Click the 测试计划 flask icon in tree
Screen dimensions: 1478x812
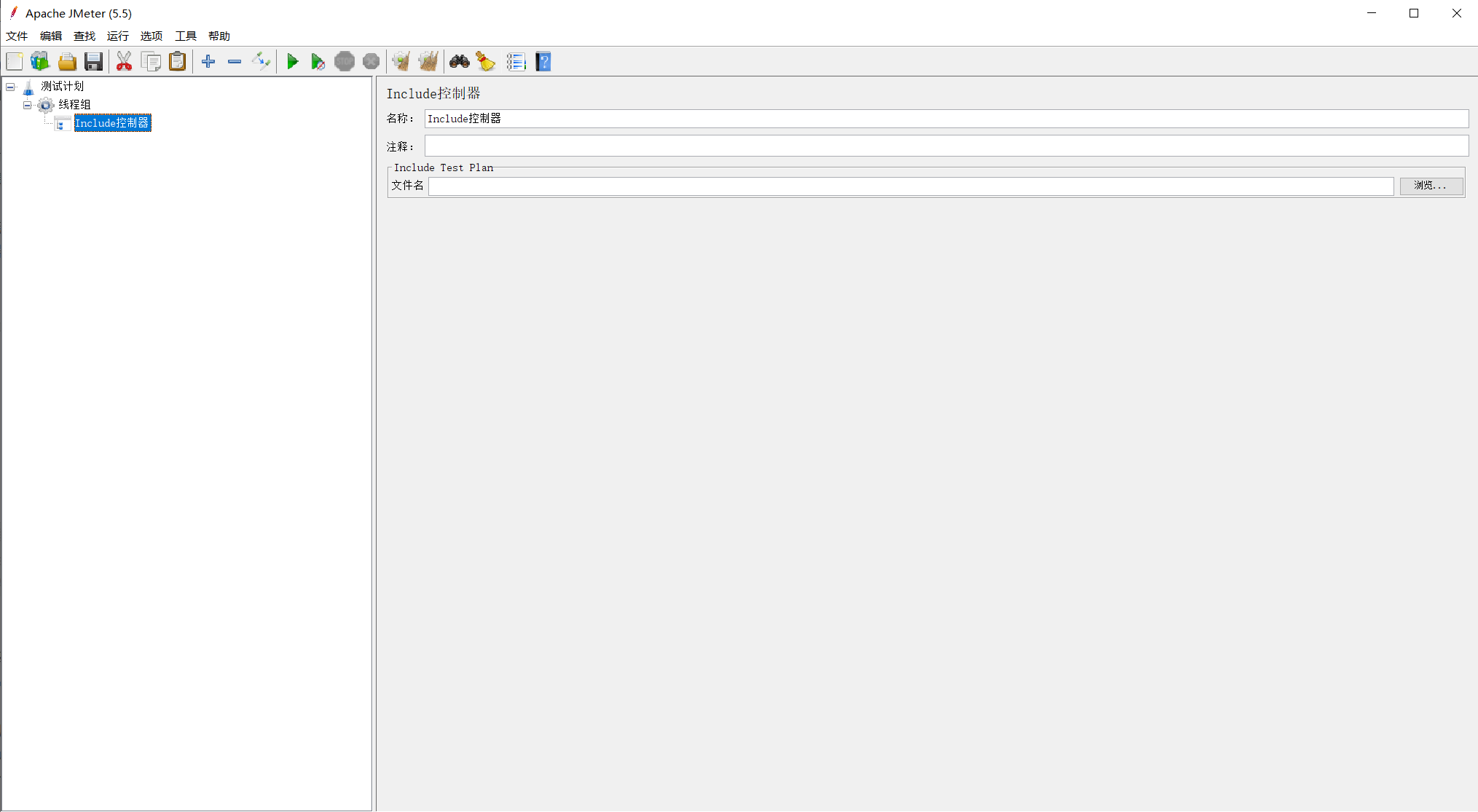point(28,87)
